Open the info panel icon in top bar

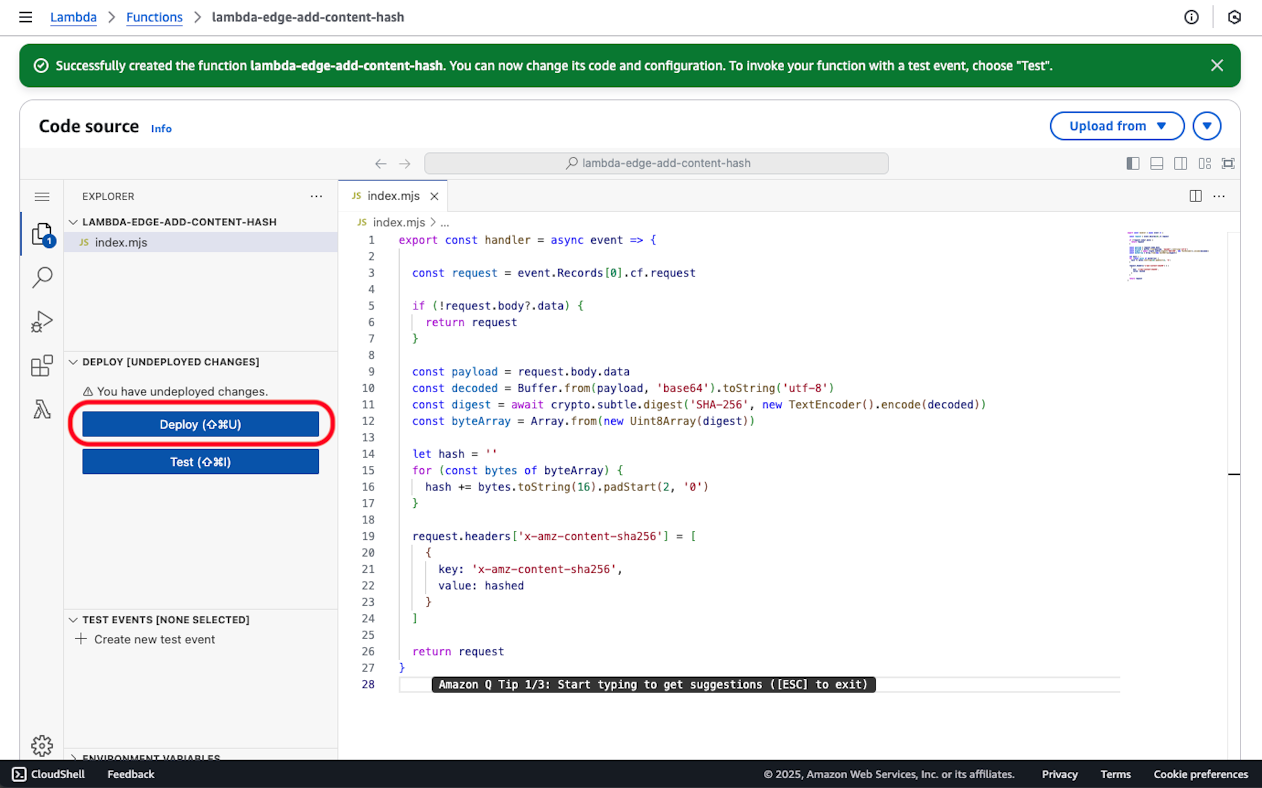tap(1191, 17)
